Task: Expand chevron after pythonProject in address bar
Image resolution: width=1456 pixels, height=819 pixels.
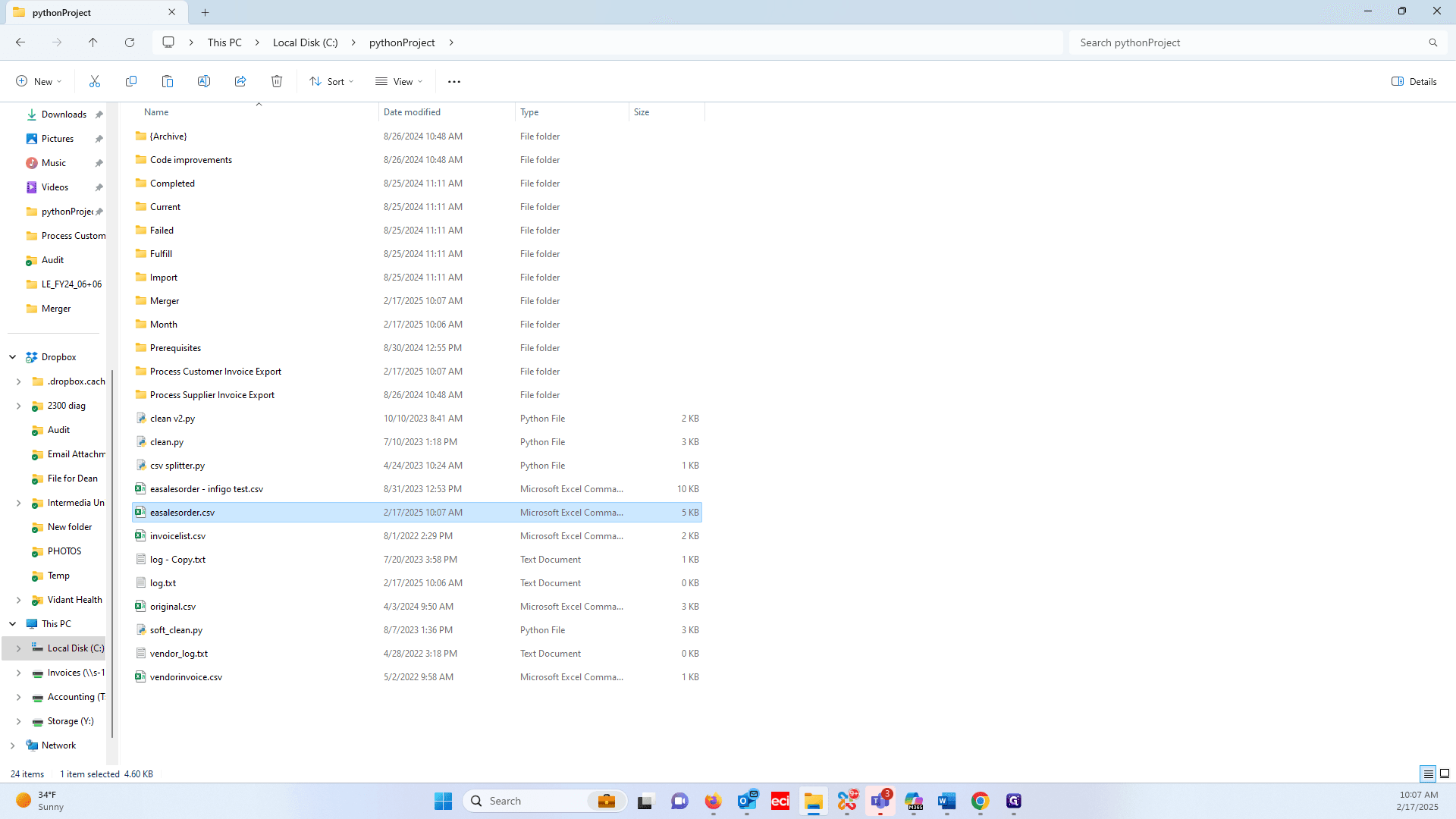Action: click(x=451, y=42)
